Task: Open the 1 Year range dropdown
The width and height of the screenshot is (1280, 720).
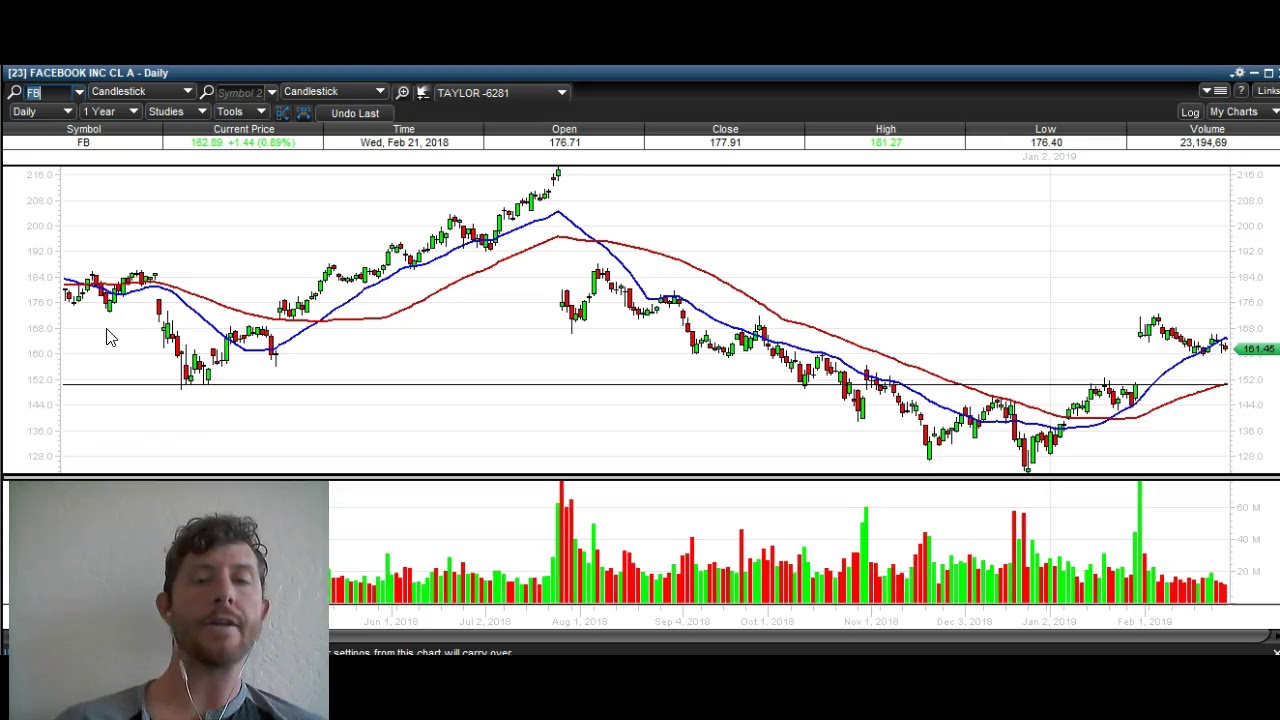Action: [x=110, y=112]
